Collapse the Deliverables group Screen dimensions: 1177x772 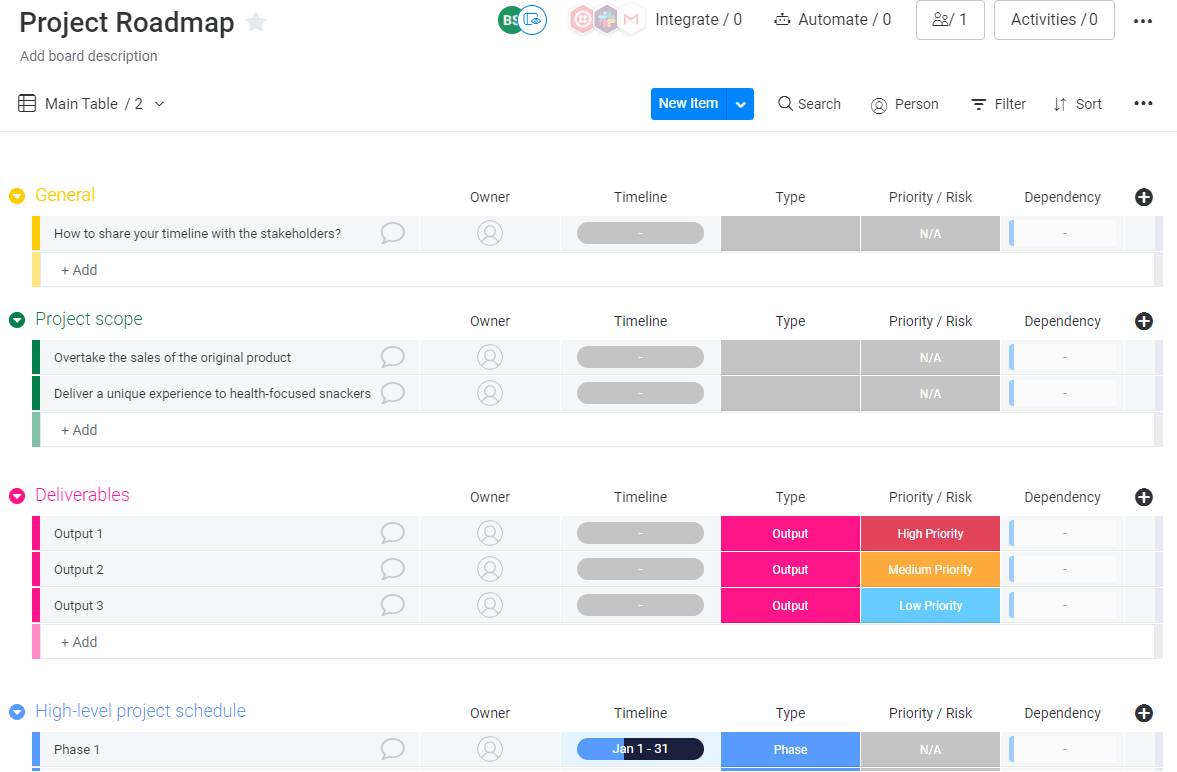click(x=16, y=495)
